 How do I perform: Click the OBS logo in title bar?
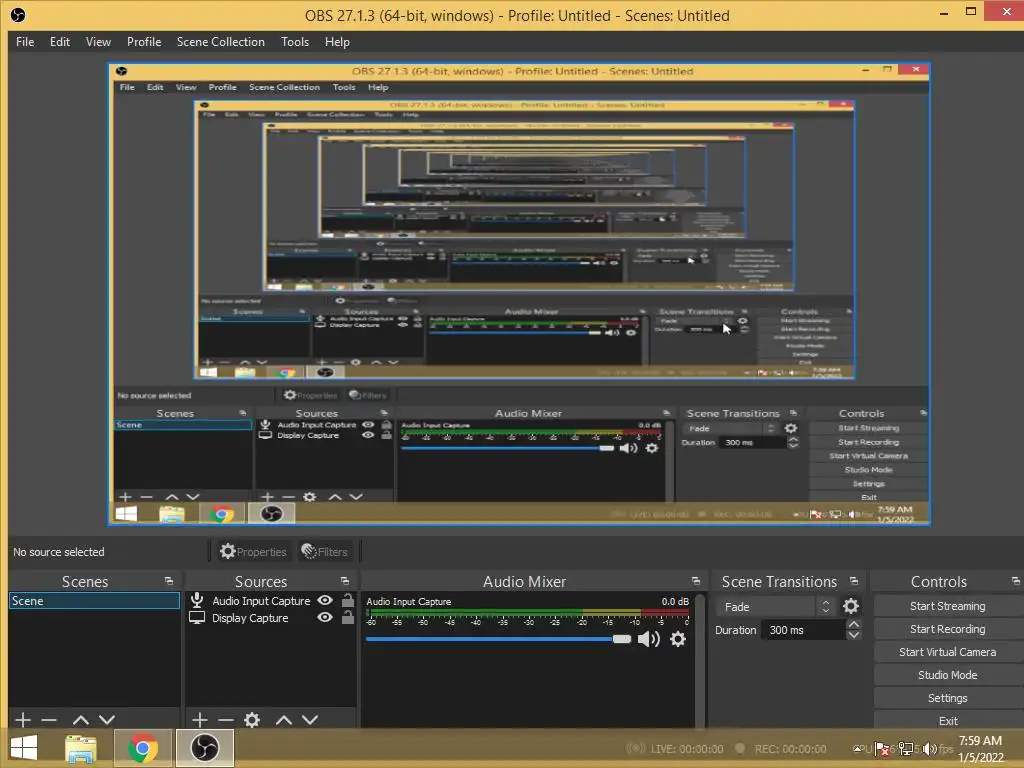coord(18,15)
